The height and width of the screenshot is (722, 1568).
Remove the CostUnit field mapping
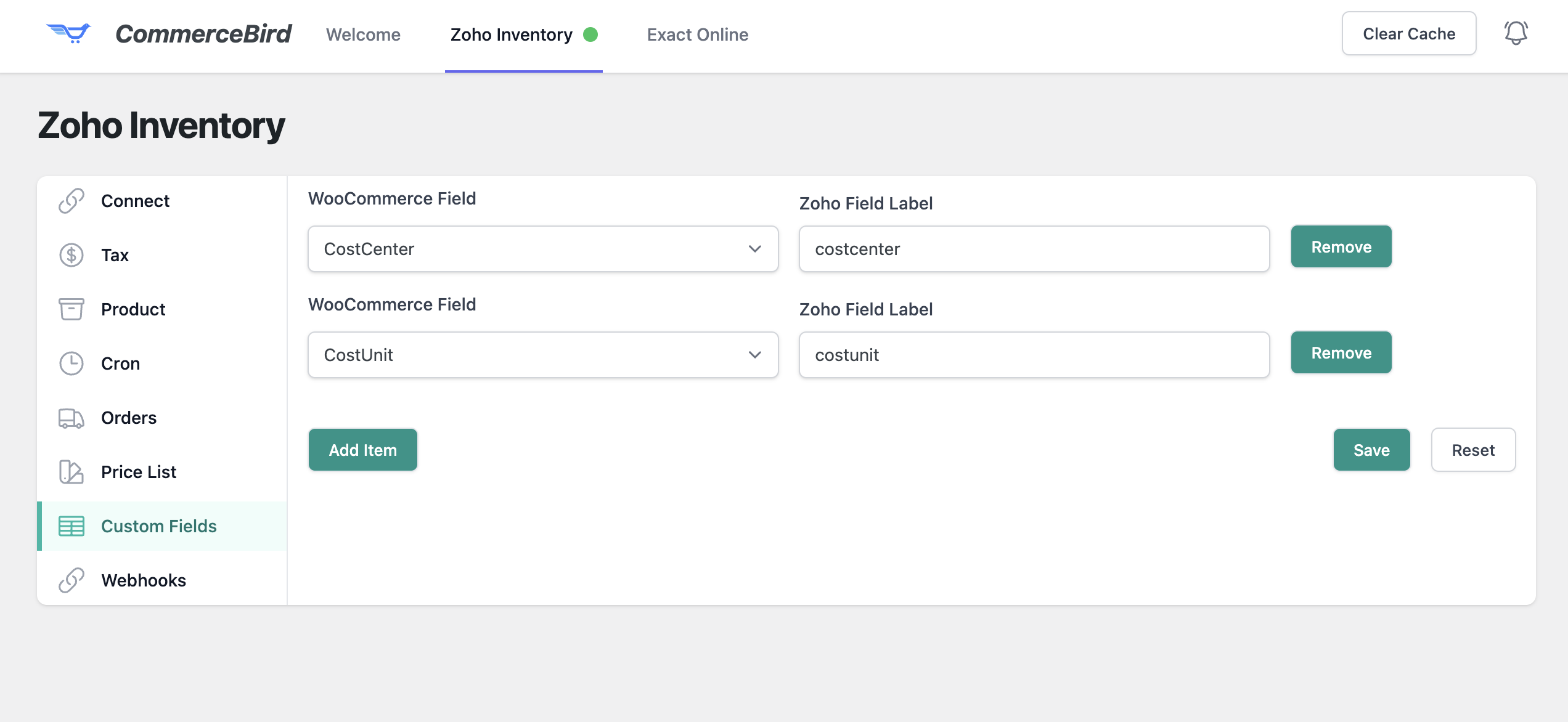(x=1341, y=352)
